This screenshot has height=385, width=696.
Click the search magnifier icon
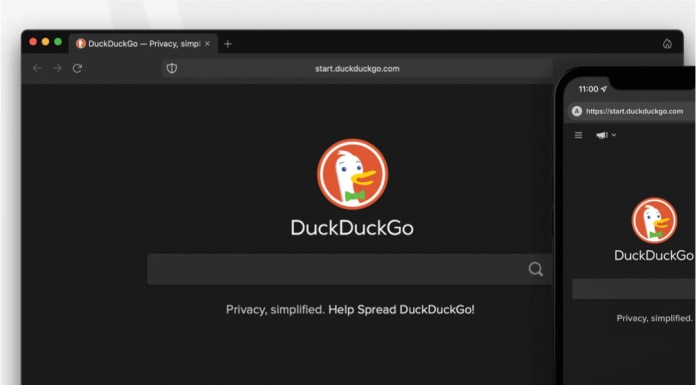(x=536, y=269)
